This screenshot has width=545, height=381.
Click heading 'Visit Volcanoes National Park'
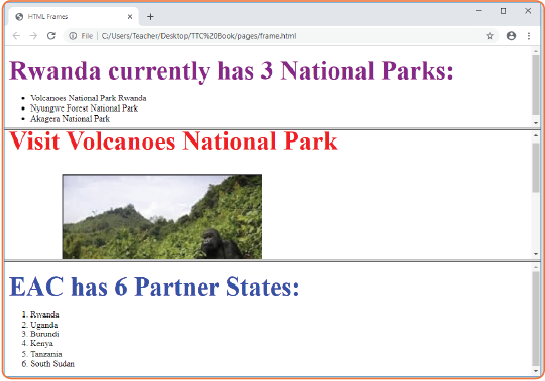[173, 141]
